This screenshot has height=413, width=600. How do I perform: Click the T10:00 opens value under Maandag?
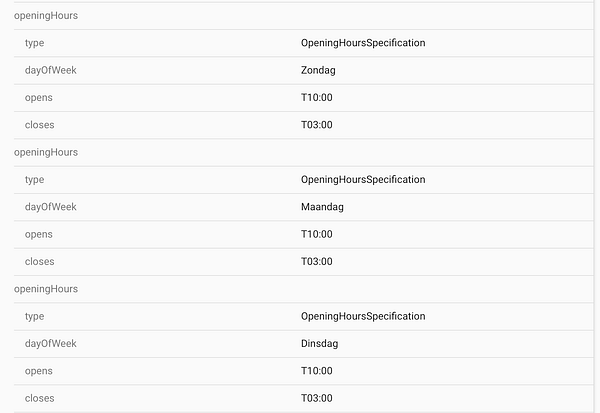(x=317, y=234)
